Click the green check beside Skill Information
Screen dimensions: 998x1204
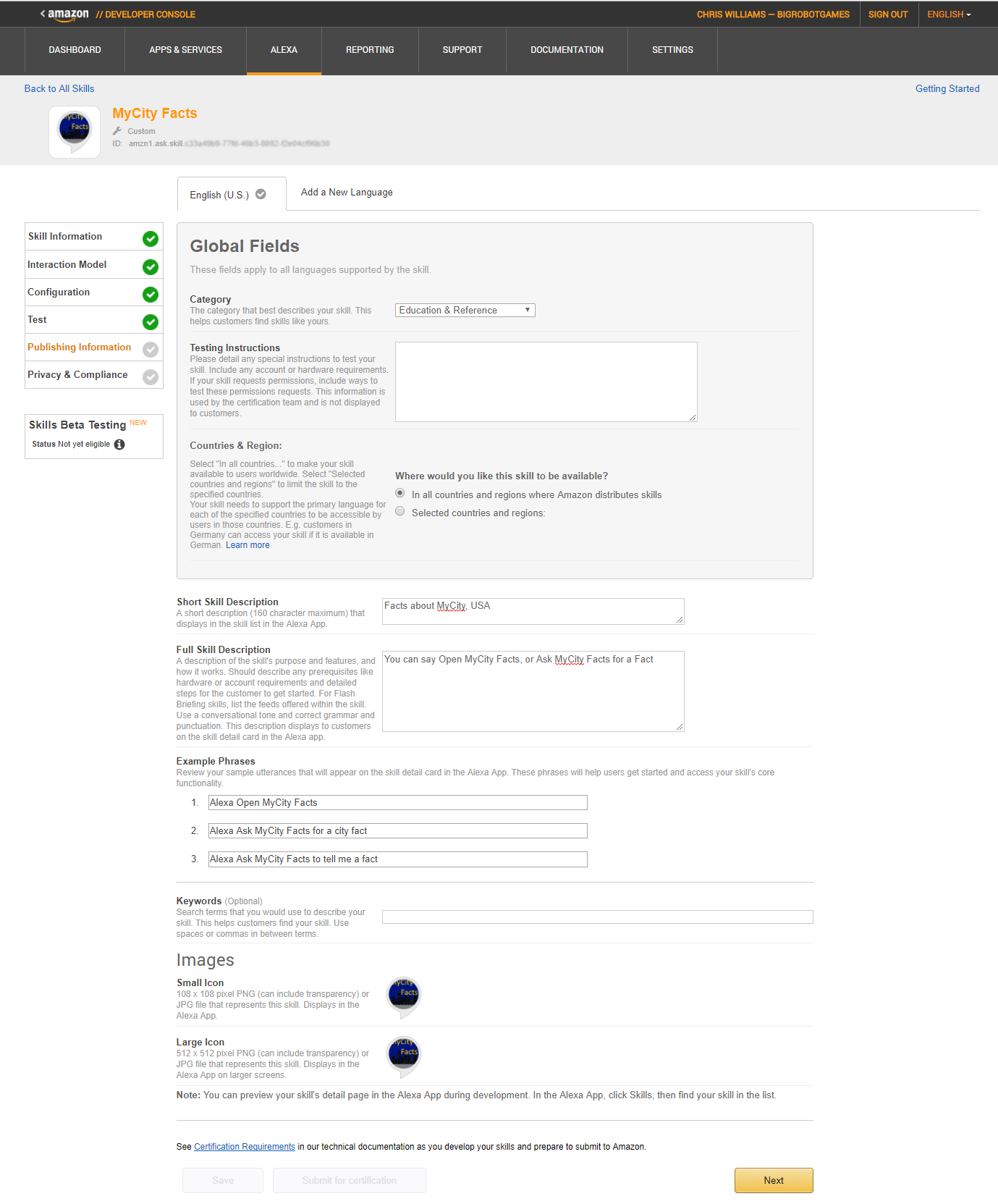151,238
